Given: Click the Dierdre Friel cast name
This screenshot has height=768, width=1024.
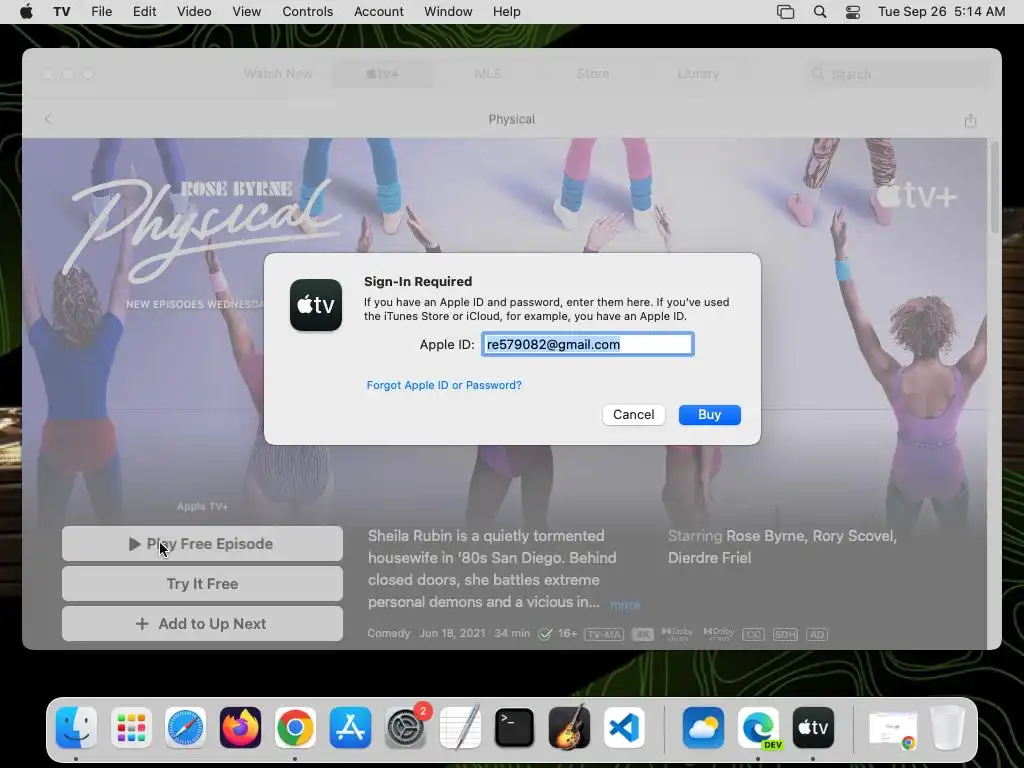Looking at the screenshot, I should [x=709, y=558].
